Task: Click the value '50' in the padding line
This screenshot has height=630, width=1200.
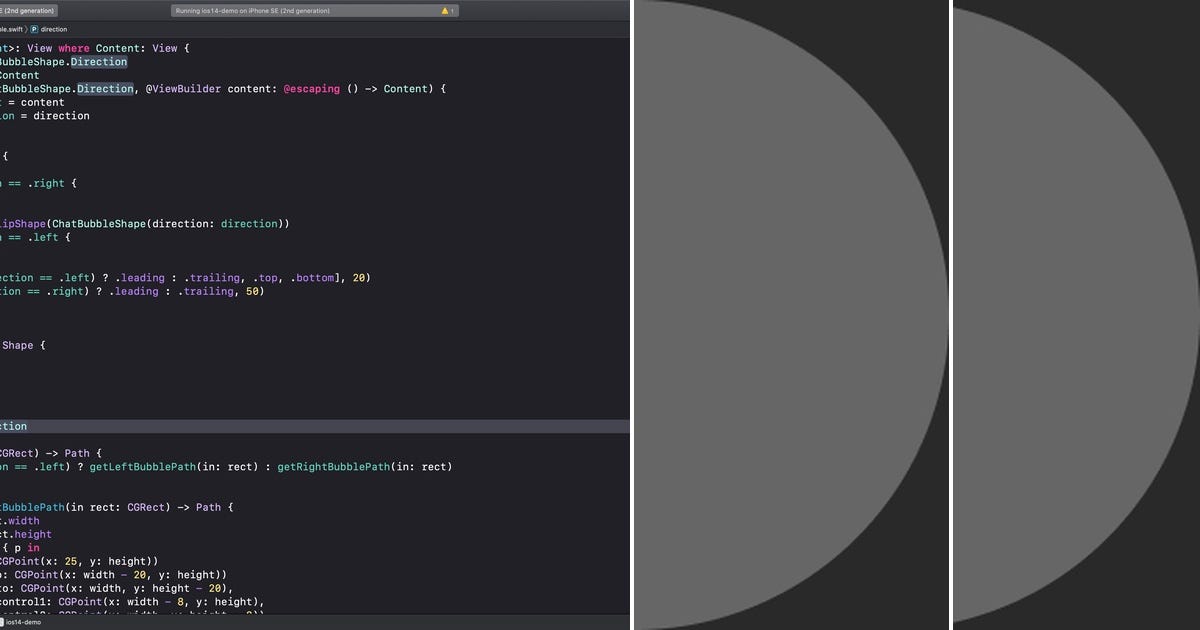Action: (253, 292)
